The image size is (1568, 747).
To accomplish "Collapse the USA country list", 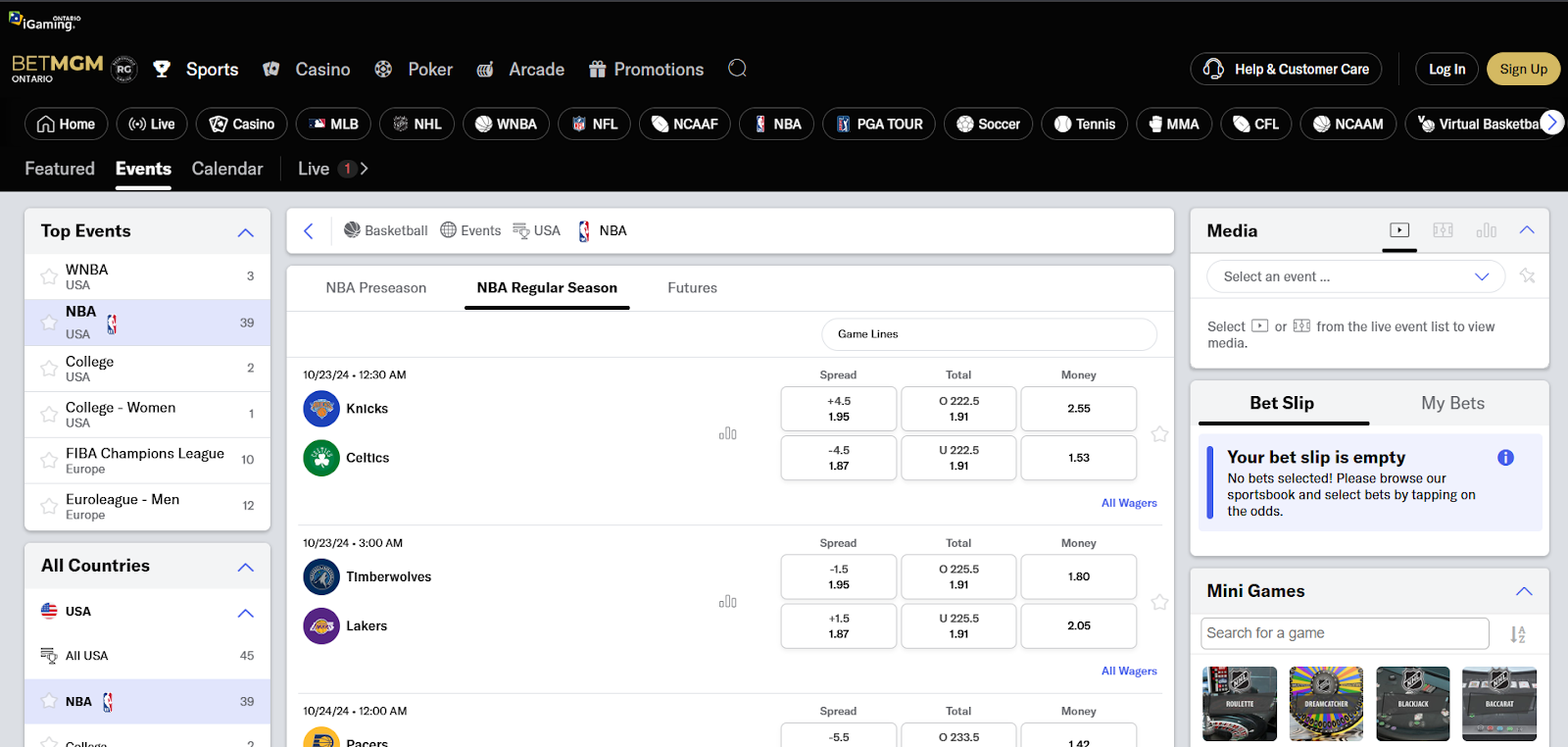I will pos(245,613).
